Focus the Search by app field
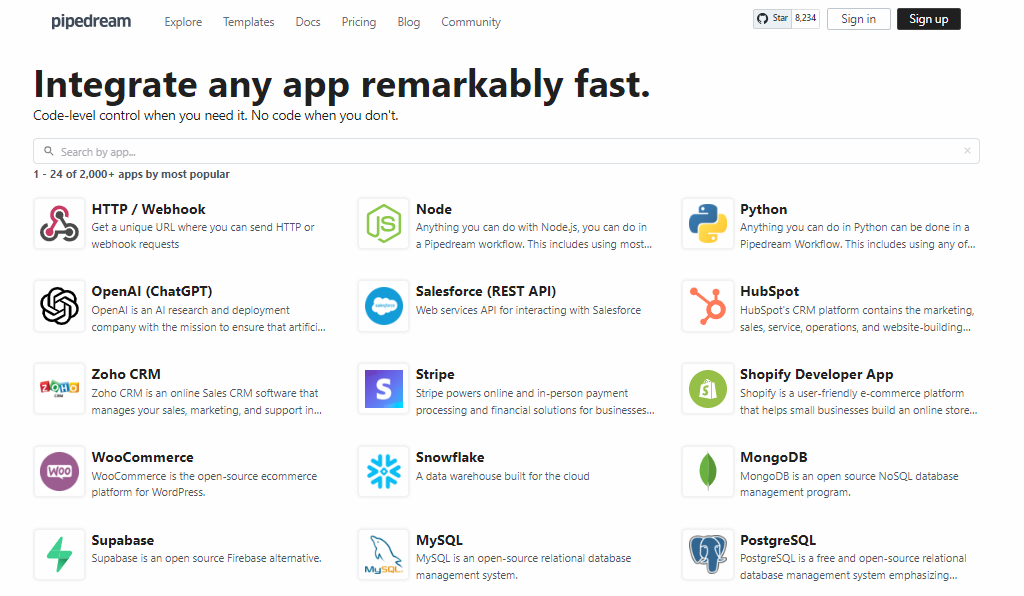Viewport: 1024px width, 596px height. click(x=506, y=151)
